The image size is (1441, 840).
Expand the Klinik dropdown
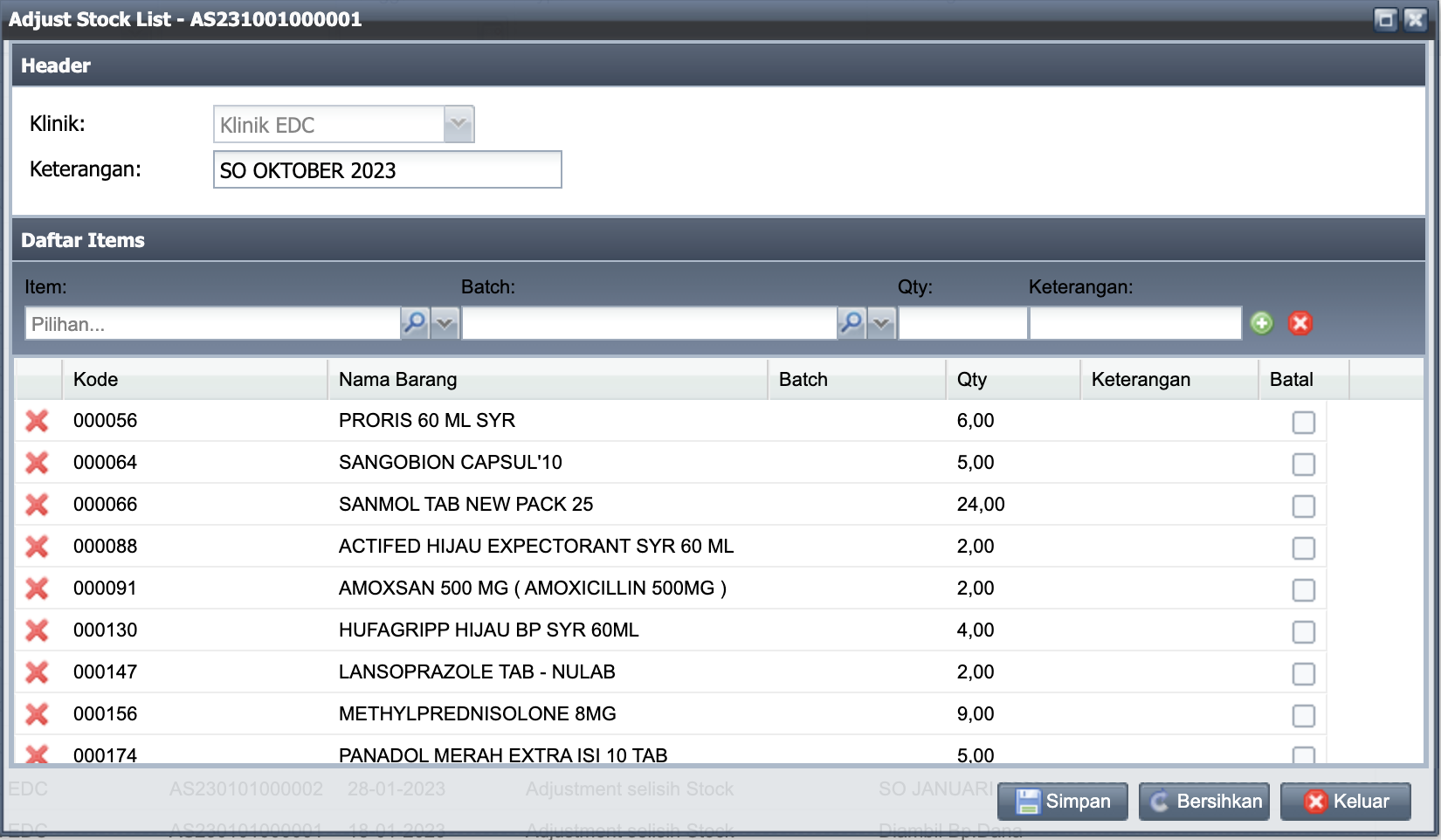click(x=458, y=124)
